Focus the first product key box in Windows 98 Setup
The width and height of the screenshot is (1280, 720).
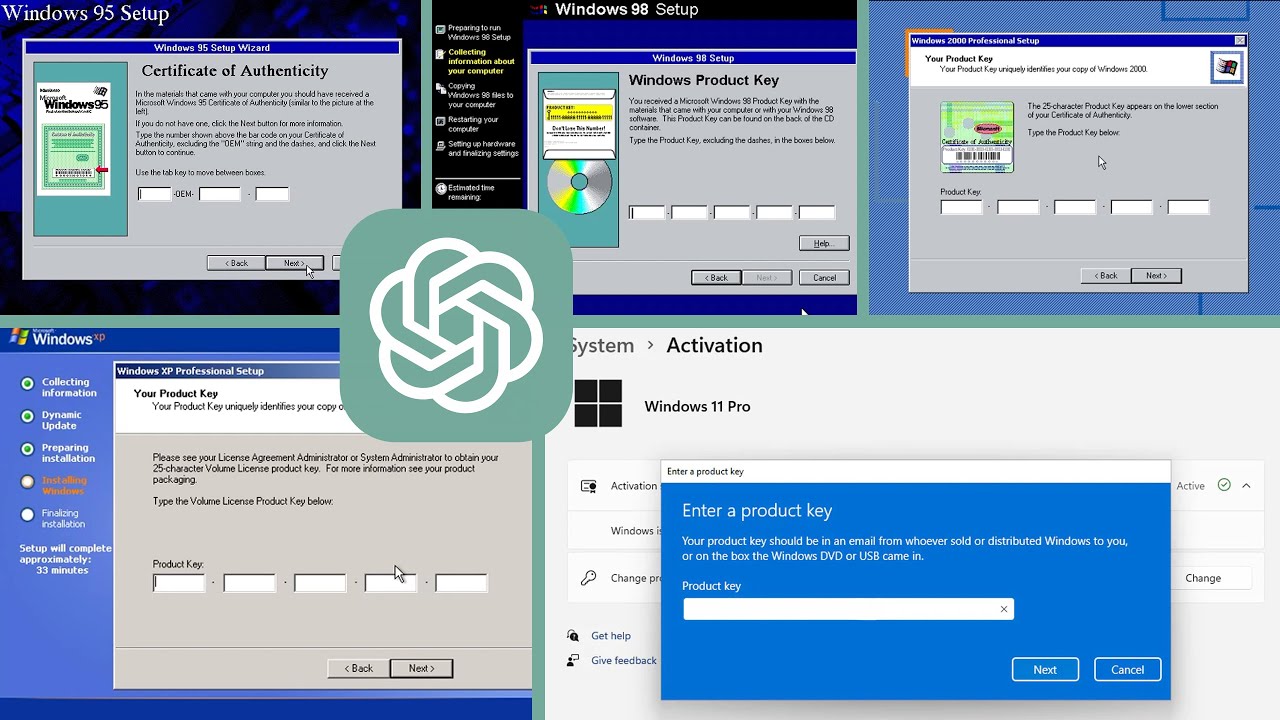pyautogui.click(x=647, y=212)
